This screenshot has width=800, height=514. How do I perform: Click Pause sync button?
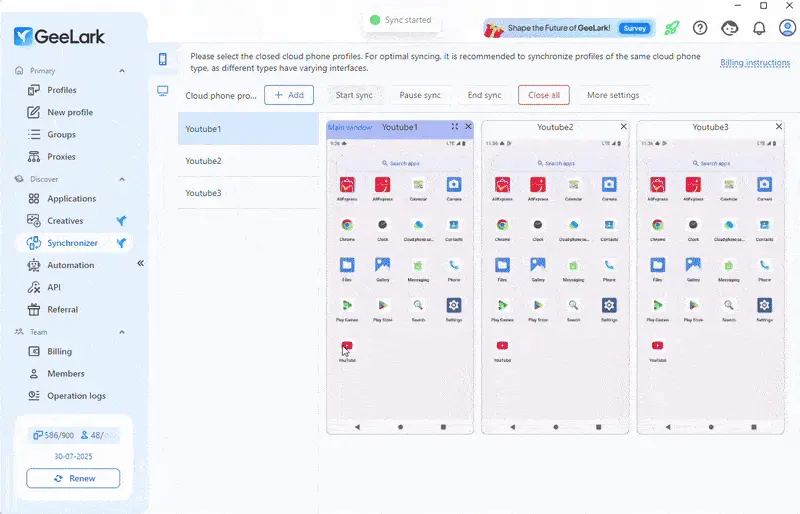pos(420,95)
